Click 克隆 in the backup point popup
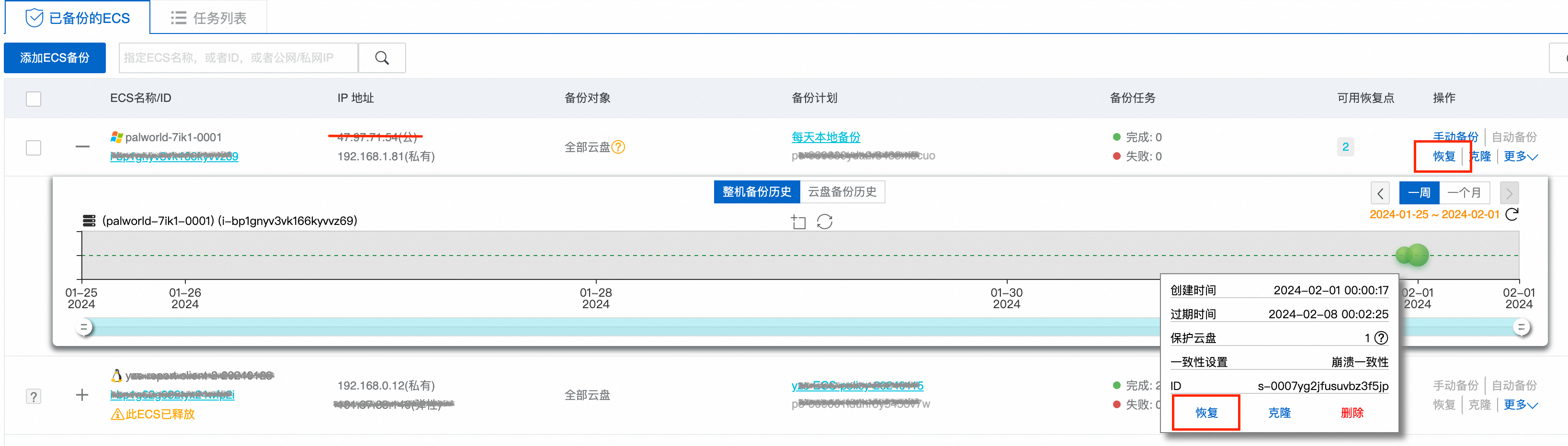The height and width of the screenshot is (446, 1568). tap(1279, 413)
